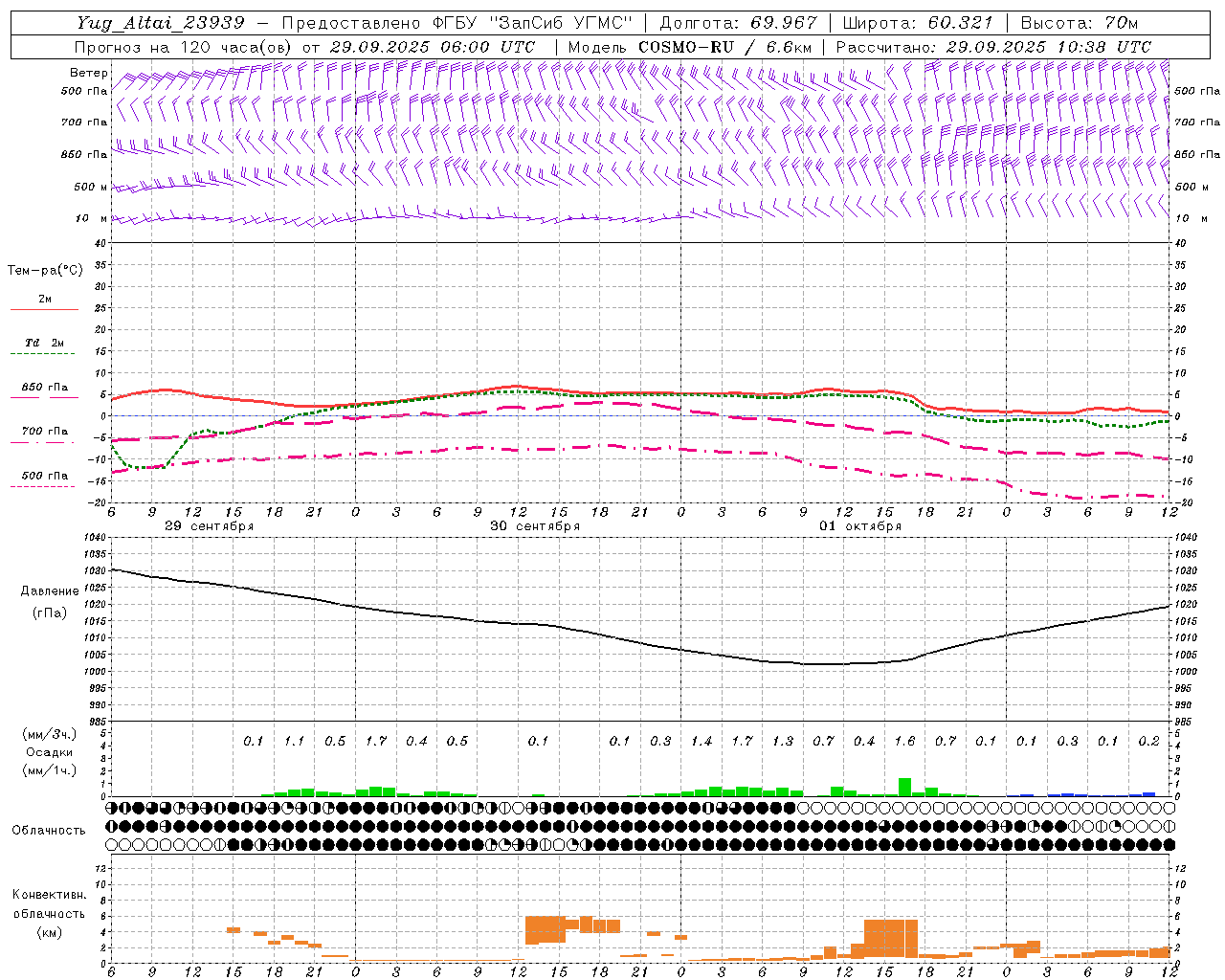Image resolution: width=1225 pixels, height=980 pixels.
Task: Click the (км) unit label for convective clouds
Action: tap(49, 932)
